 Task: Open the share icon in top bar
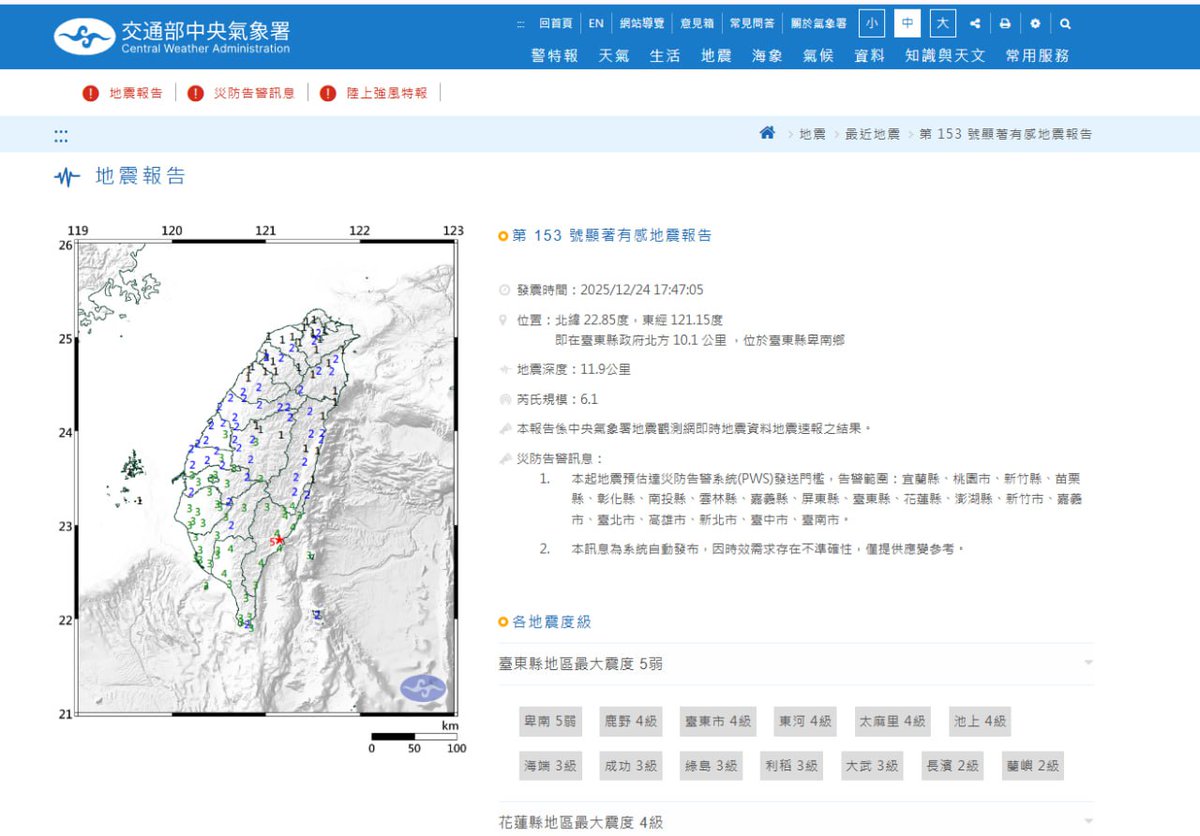coord(974,23)
